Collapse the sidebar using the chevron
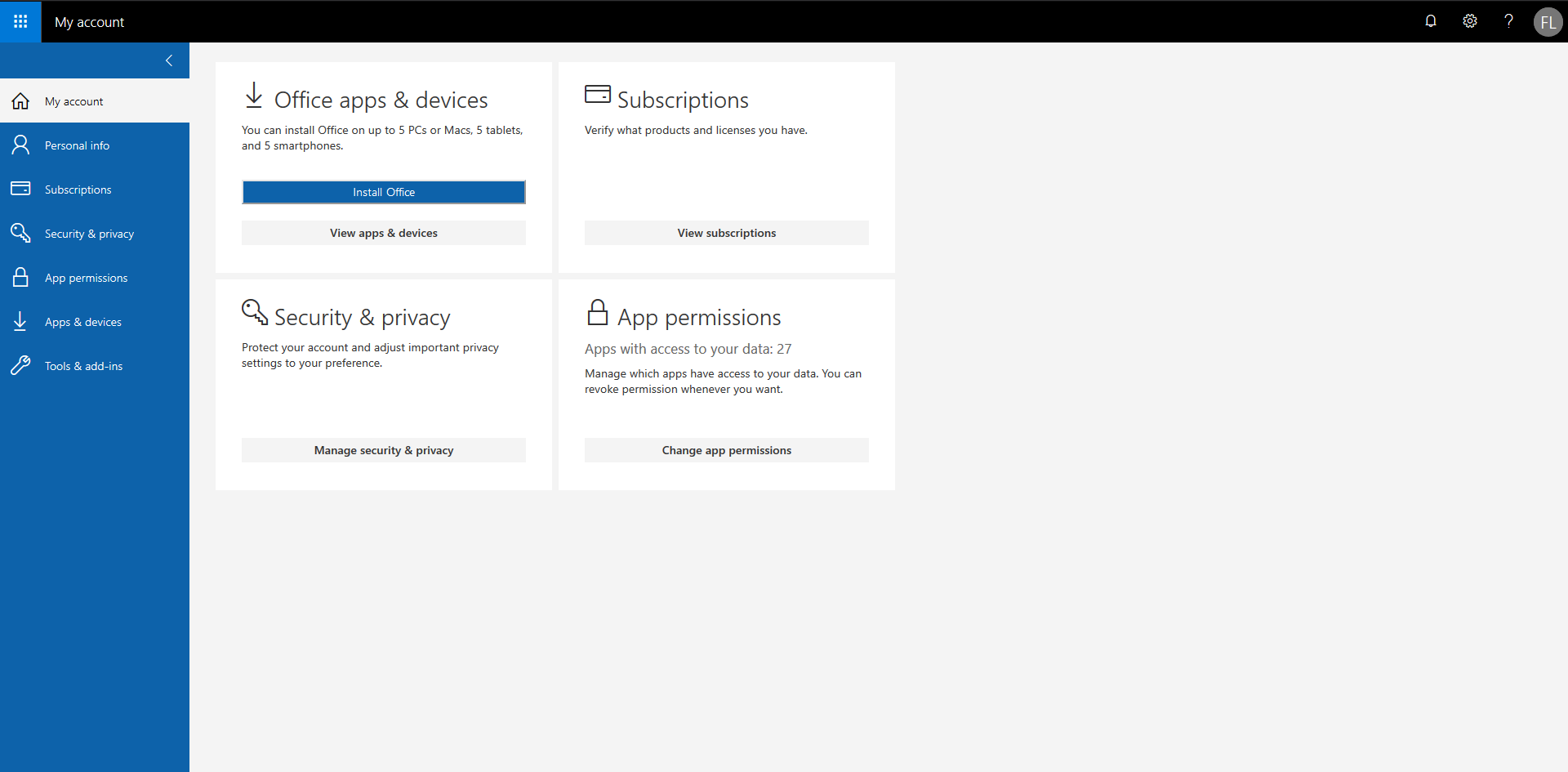Image resolution: width=1568 pixels, height=772 pixels. click(169, 60)
